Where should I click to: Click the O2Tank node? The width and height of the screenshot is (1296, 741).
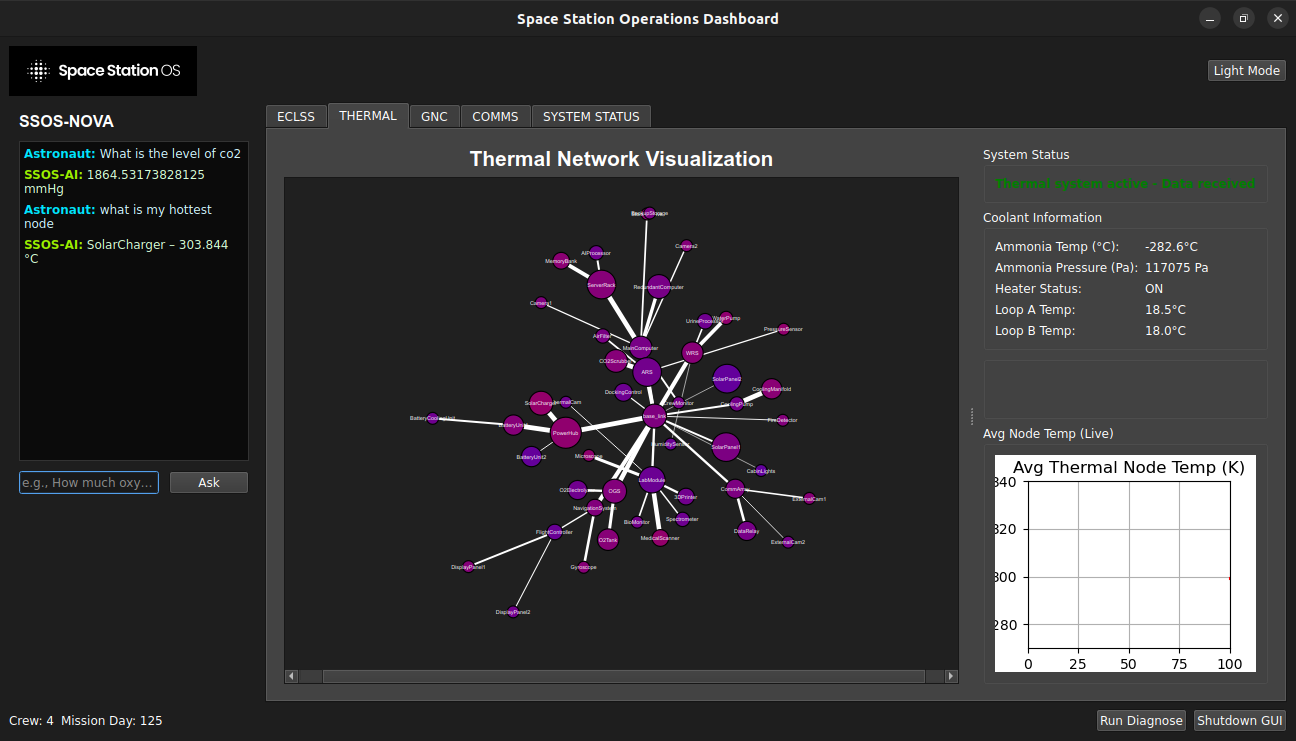608,540
